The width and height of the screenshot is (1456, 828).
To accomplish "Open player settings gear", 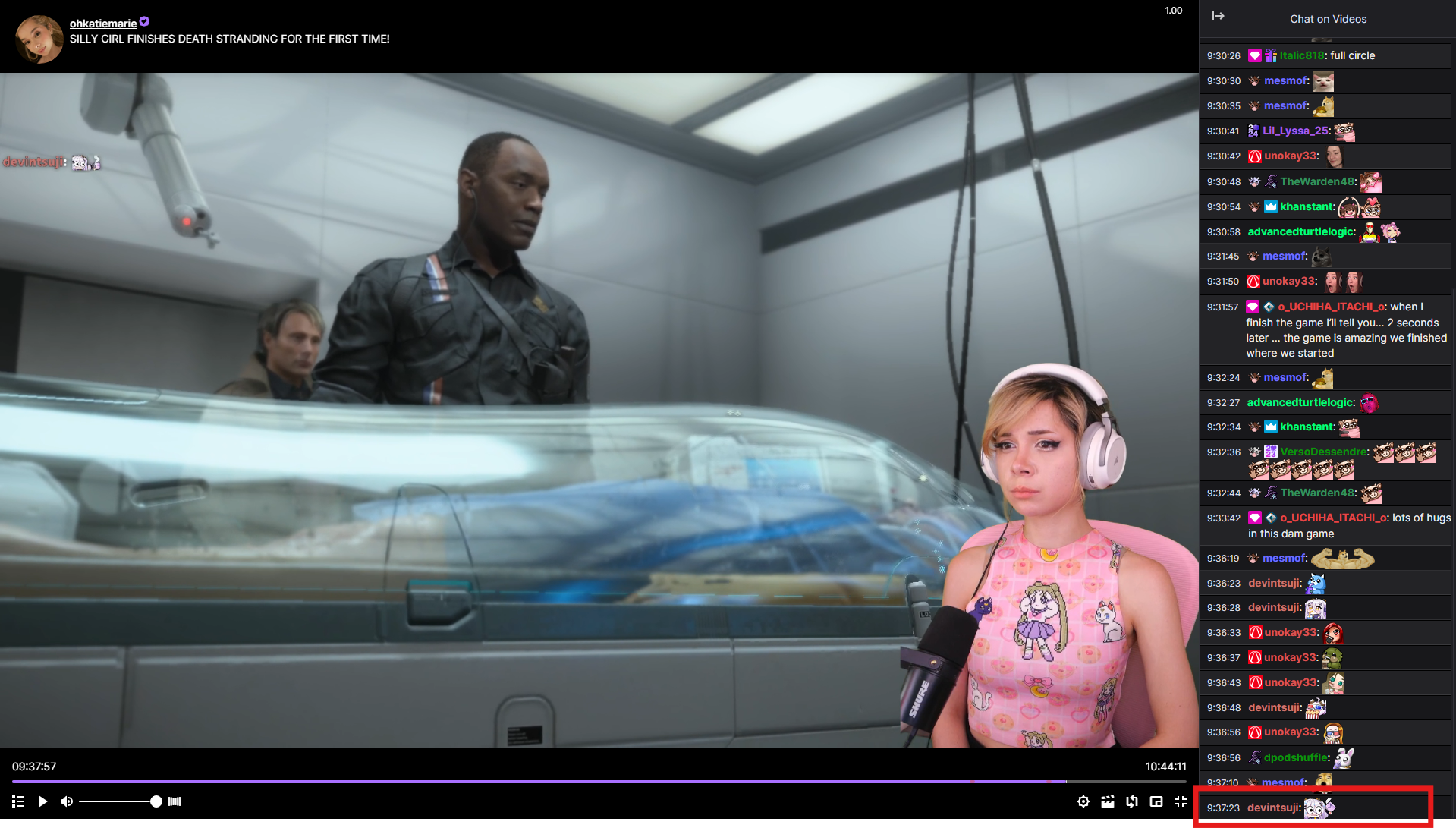I will click(x=1083, y=801).
